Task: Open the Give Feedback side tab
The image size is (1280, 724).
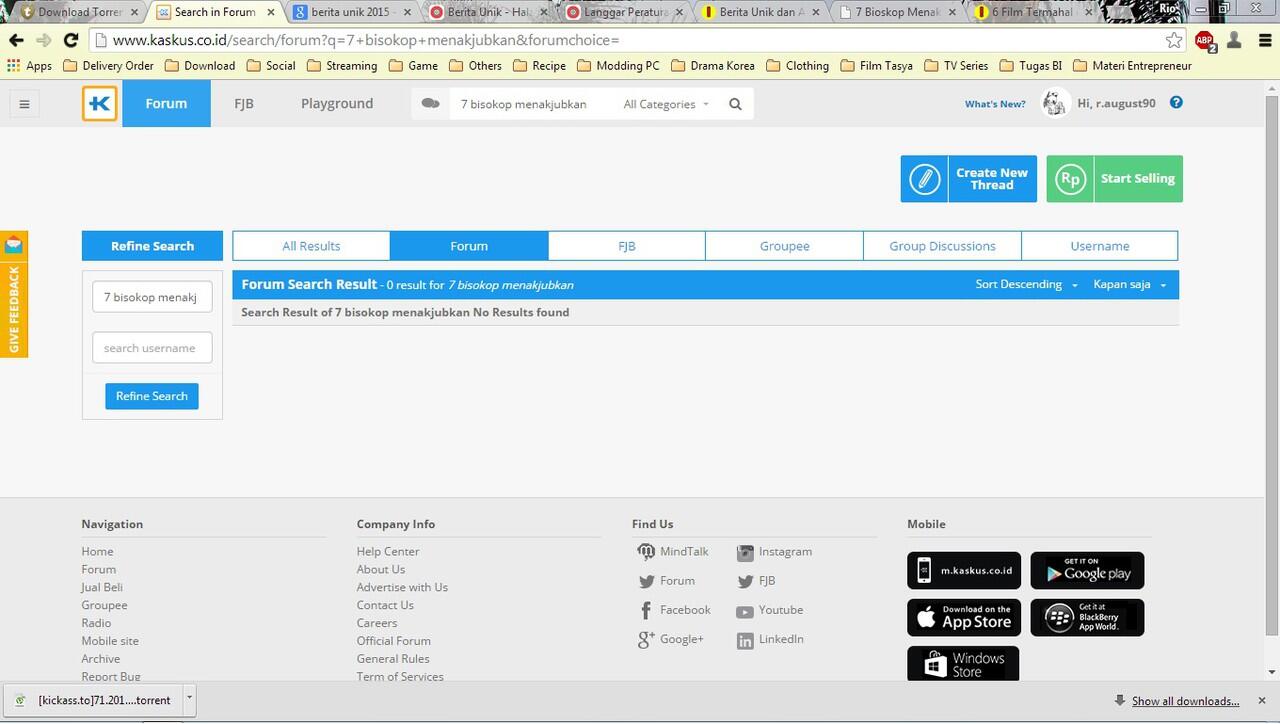Action: (x=14, y=294)
